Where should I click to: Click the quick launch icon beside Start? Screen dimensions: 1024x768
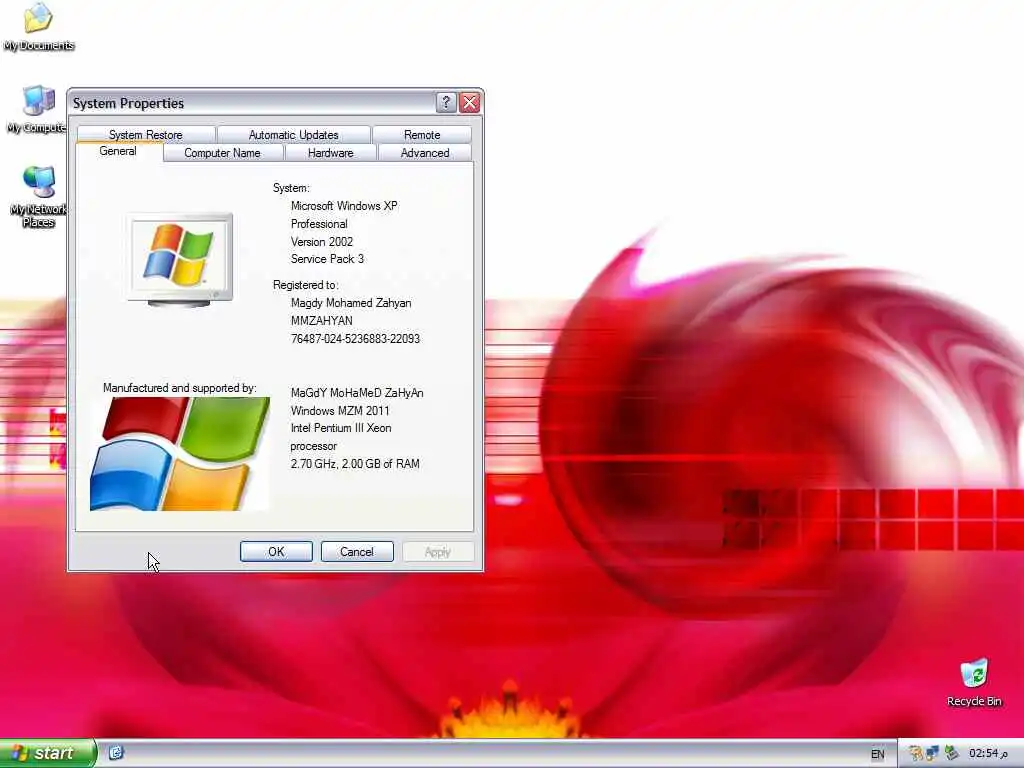tap(116, 753)
